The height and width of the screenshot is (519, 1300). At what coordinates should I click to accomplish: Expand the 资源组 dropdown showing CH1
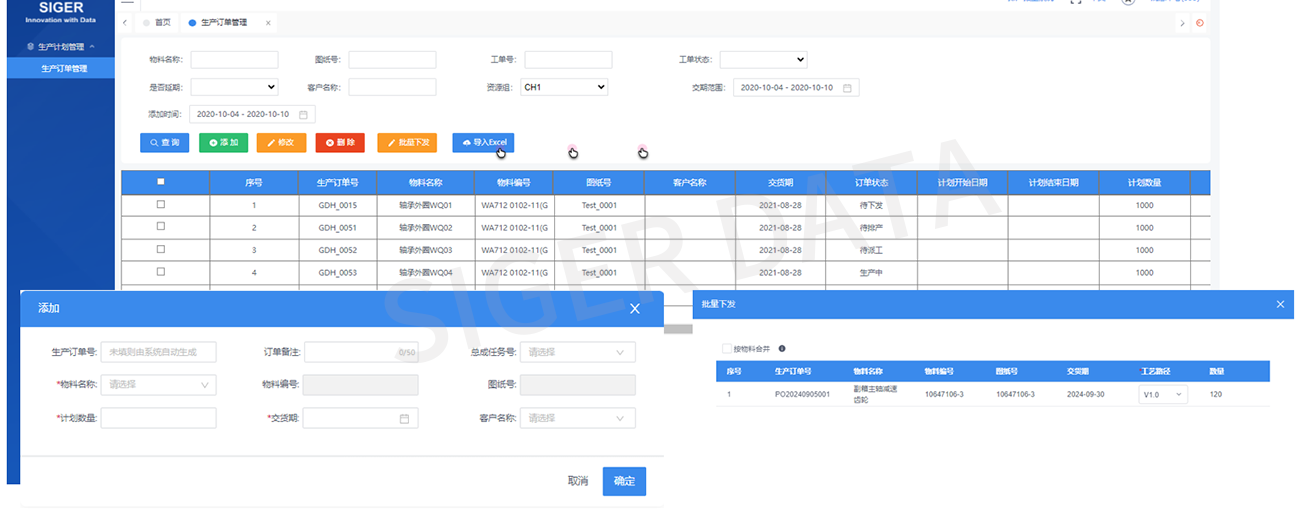[x=564, y=88]
